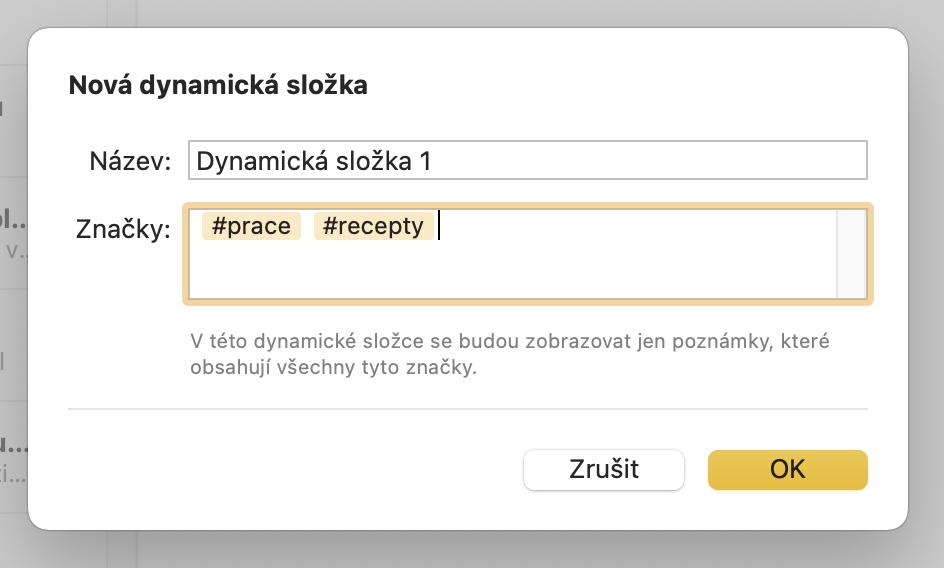Select the #recepty tag token

[373, 226]
